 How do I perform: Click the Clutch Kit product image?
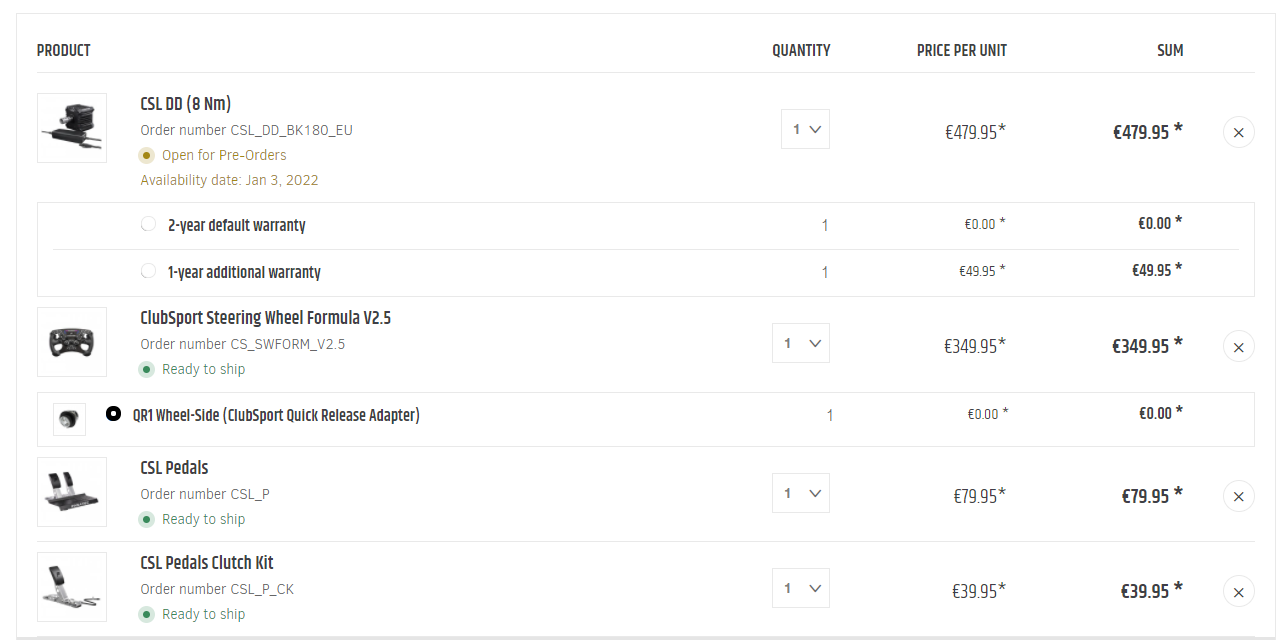click(72, 587)
